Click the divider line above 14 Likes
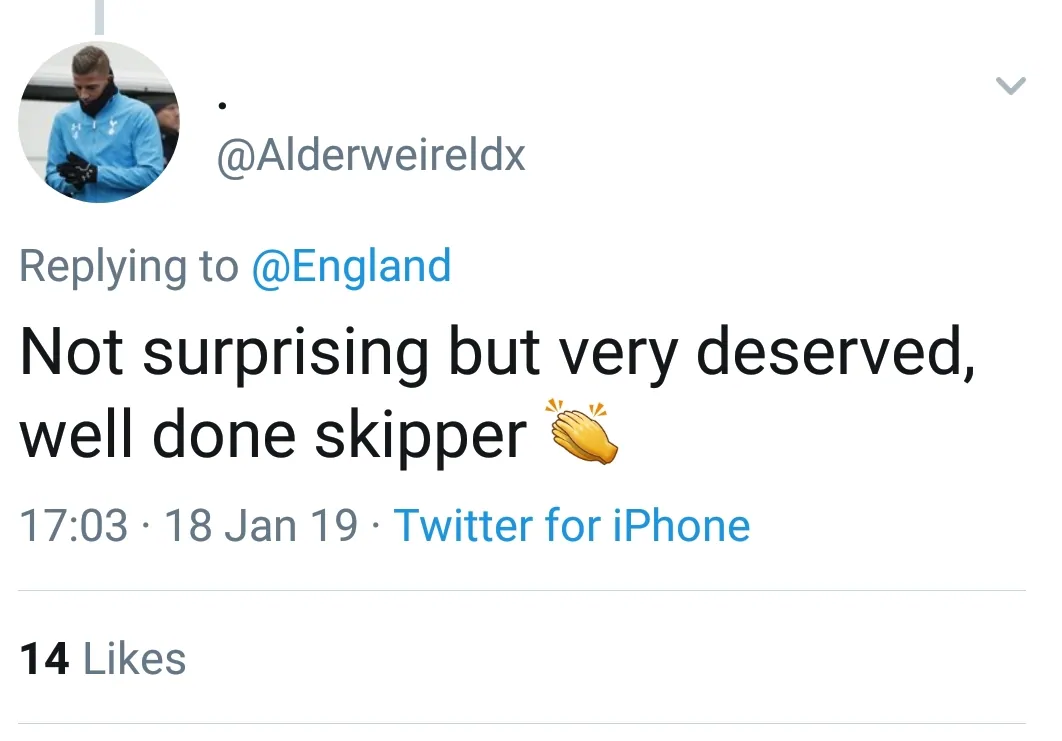 [522, 591]
